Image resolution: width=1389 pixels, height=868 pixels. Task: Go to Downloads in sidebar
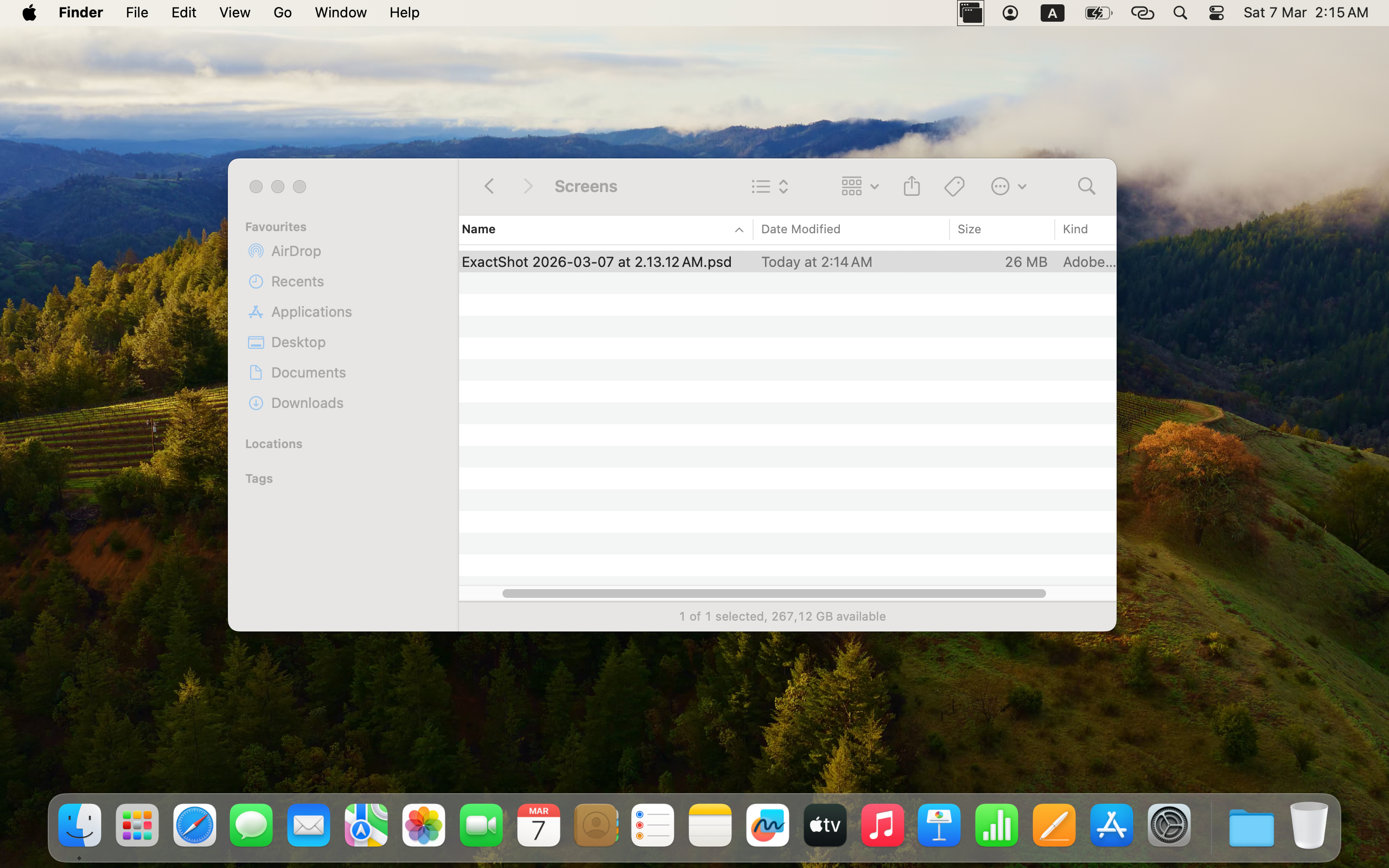coord(307,403)
